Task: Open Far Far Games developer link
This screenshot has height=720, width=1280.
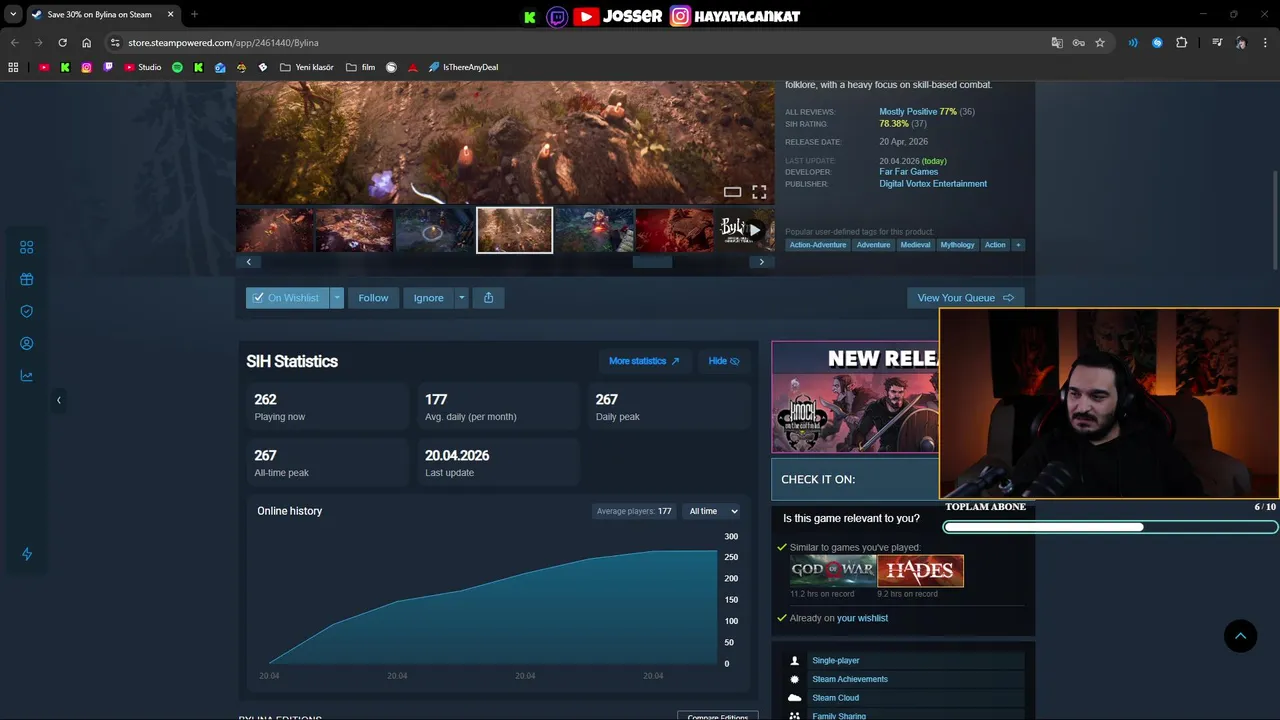Action: (x=908, y=172)
